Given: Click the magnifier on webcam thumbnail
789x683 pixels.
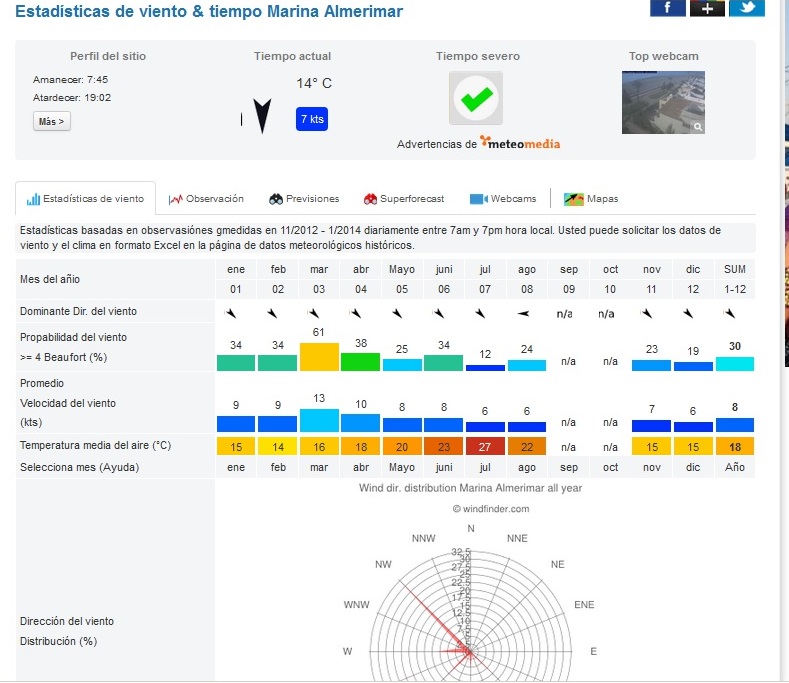Looking at the screenshot, I should point(698,127).
